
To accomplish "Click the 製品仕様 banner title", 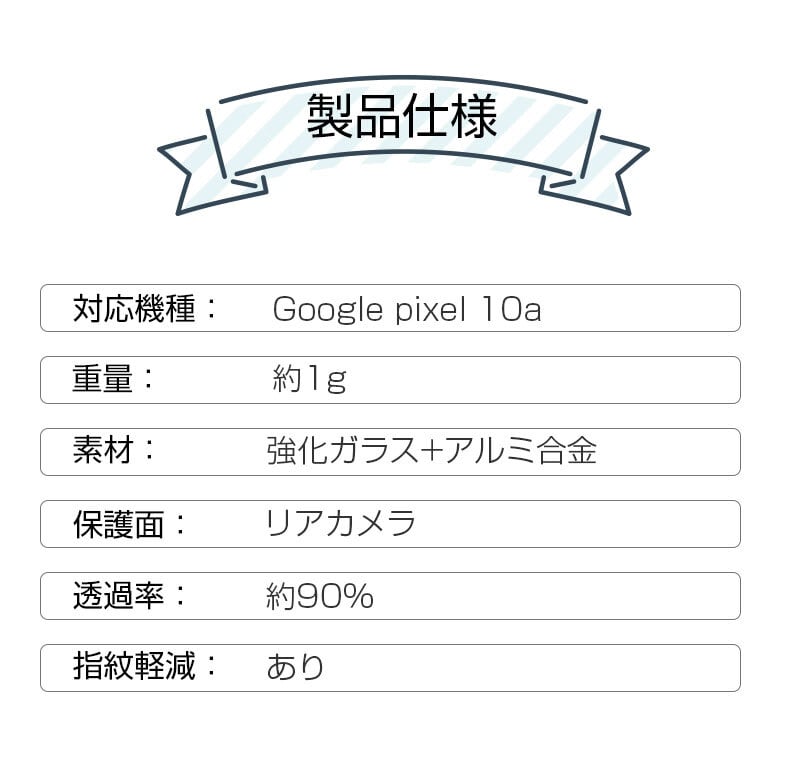I will point(401,117).
